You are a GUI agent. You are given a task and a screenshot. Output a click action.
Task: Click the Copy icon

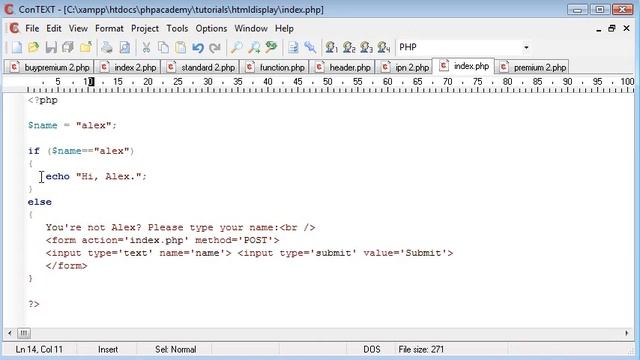coord(163,47)
